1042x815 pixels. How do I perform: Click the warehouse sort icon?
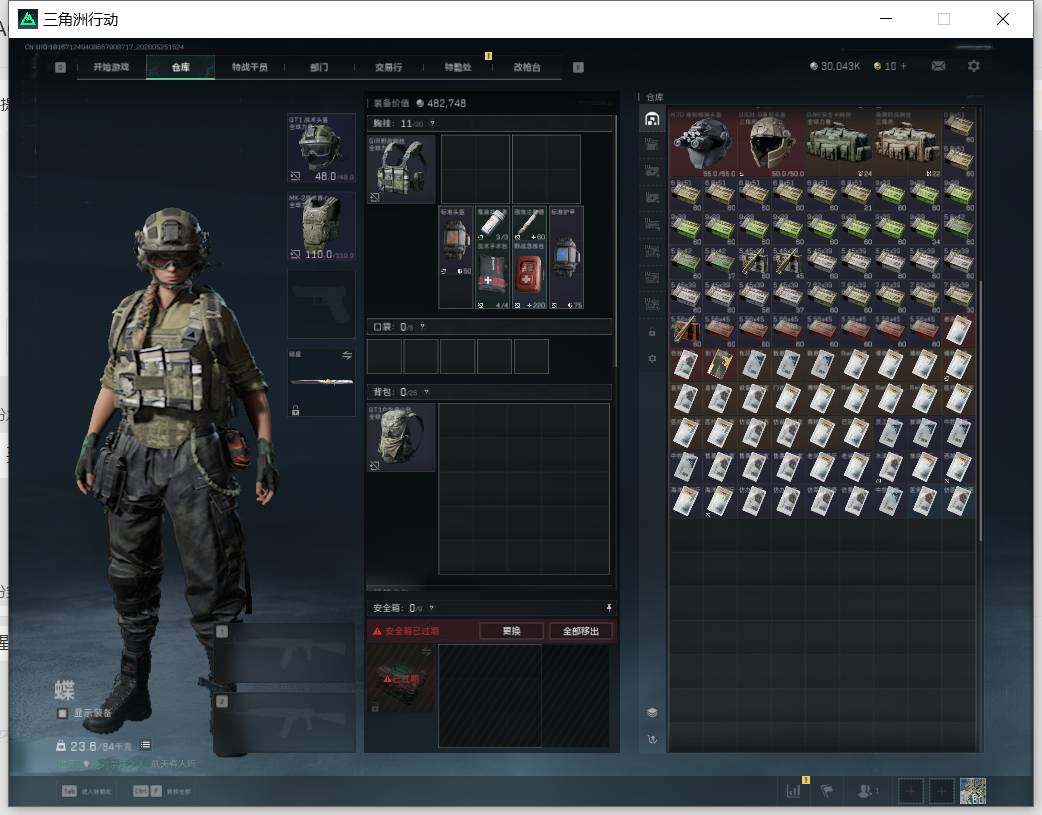tap(652, 739)
